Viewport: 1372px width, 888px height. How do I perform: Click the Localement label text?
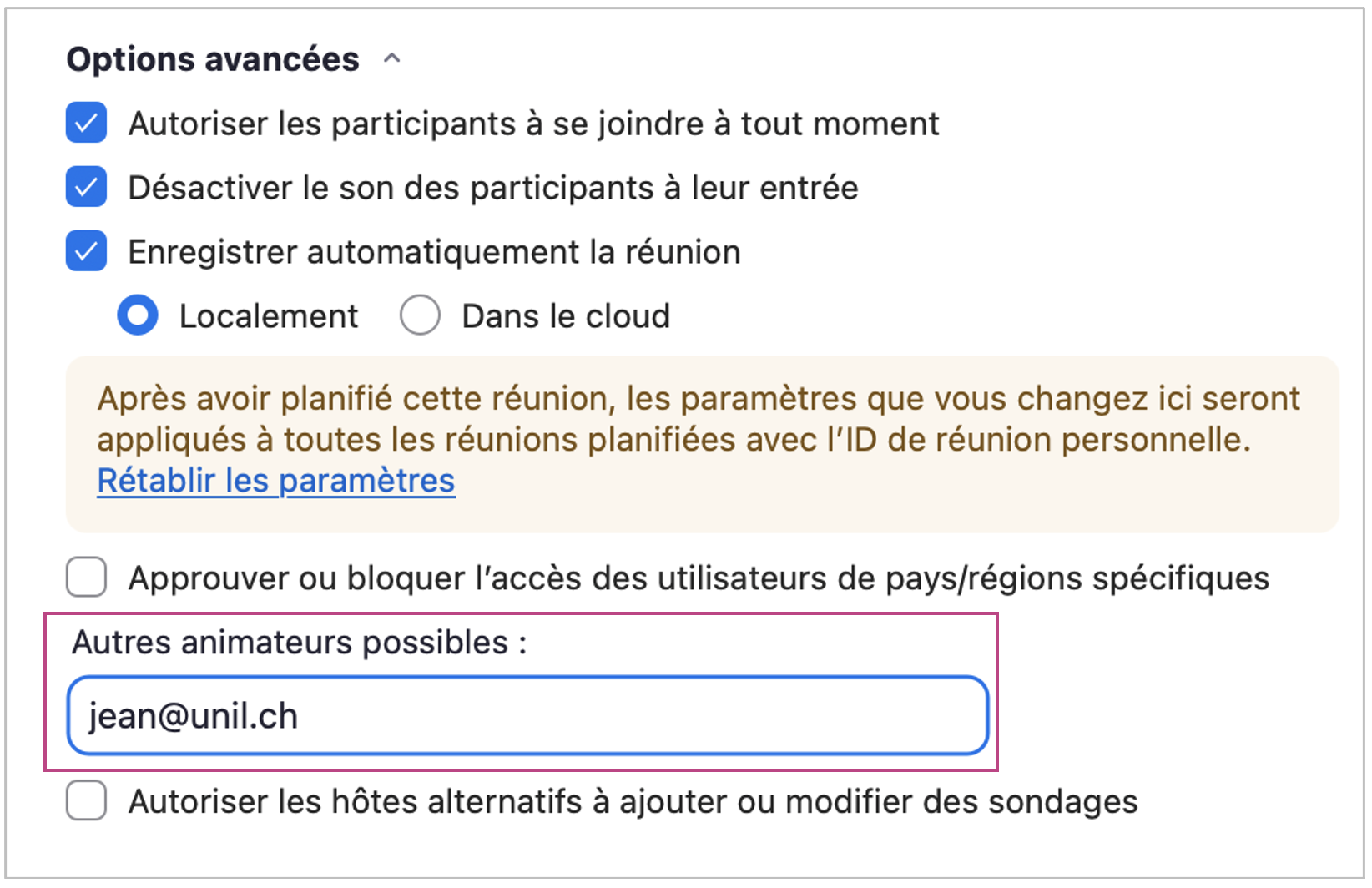click(x=268, y=316)
